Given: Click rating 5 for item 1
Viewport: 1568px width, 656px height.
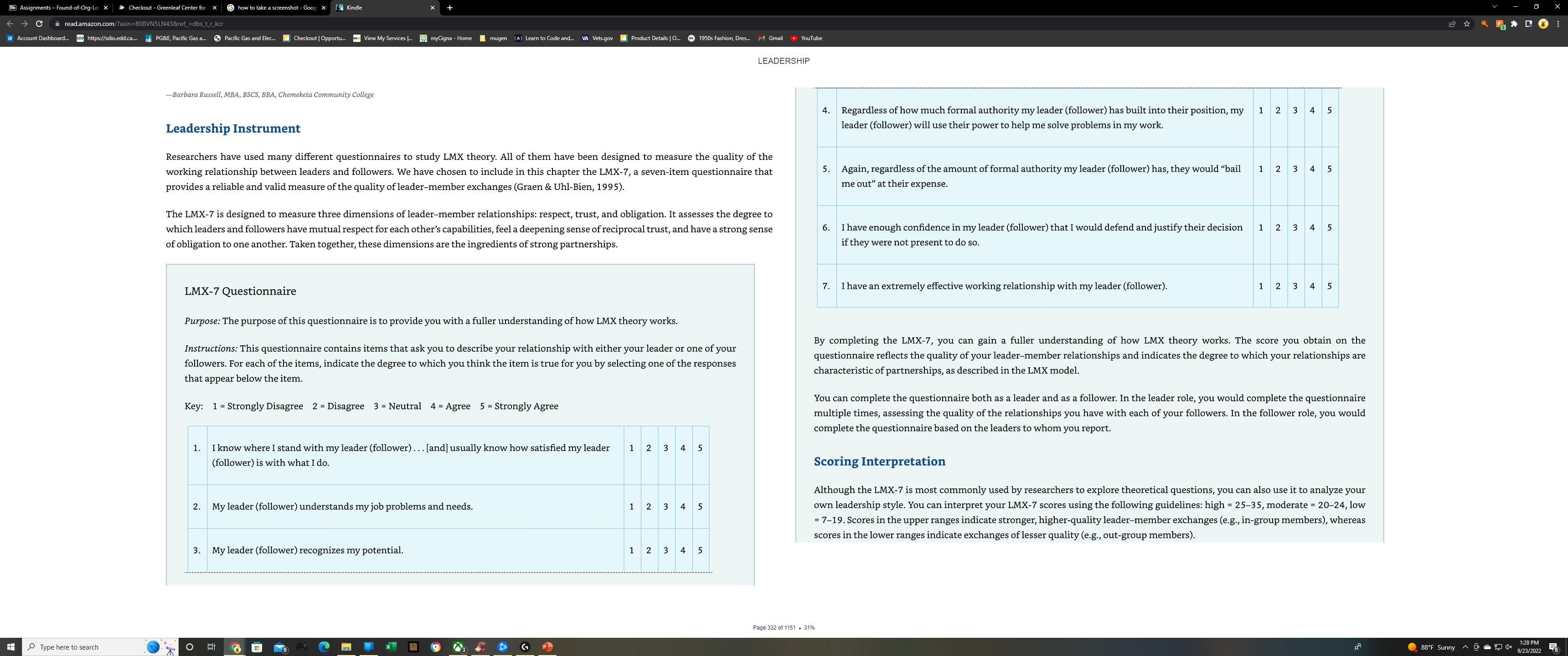Looking at the screenshot, I should pos(700,448).
